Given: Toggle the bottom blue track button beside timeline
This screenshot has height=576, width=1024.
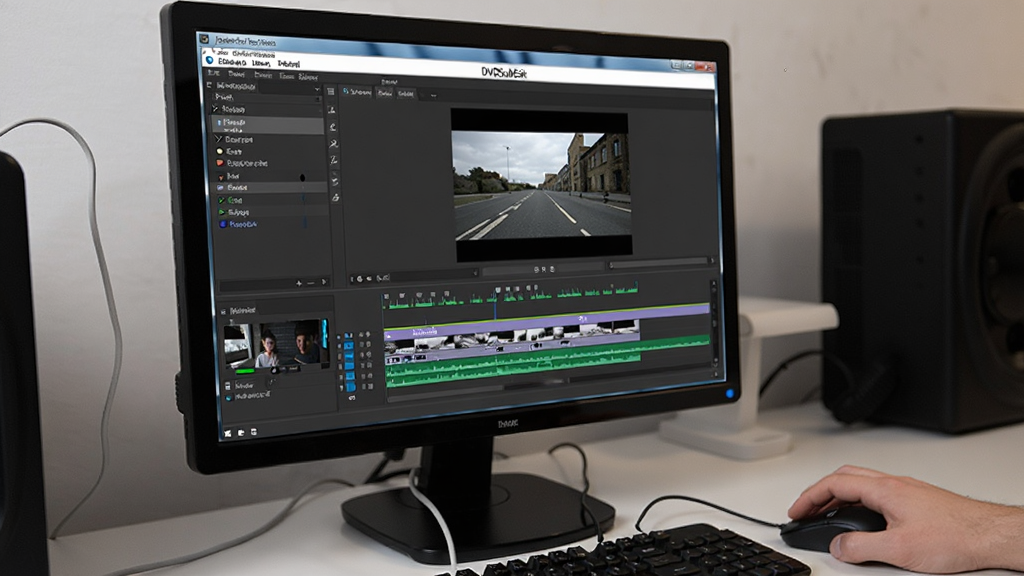Looking at the screenshot, I should click(x=349, y=387).
